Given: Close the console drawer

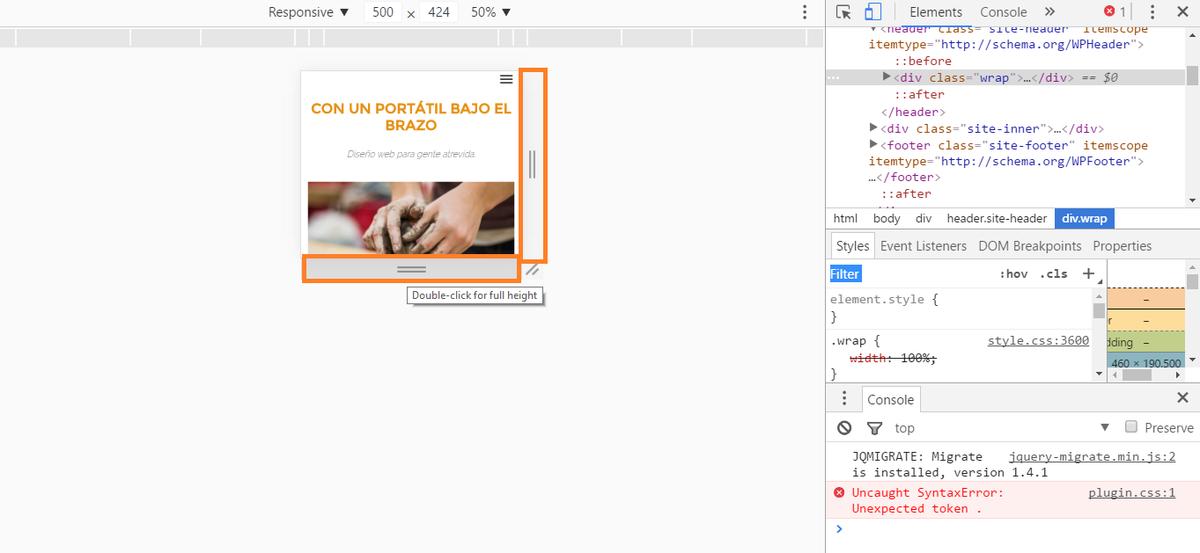Looking at the screenshot, I should click(x=1183, y=398).
